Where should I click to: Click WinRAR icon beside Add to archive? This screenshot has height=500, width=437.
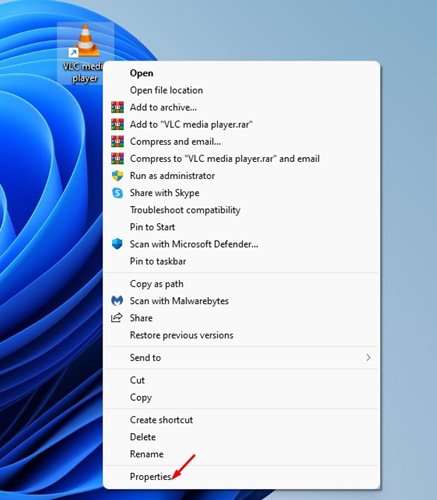[117, 107]
